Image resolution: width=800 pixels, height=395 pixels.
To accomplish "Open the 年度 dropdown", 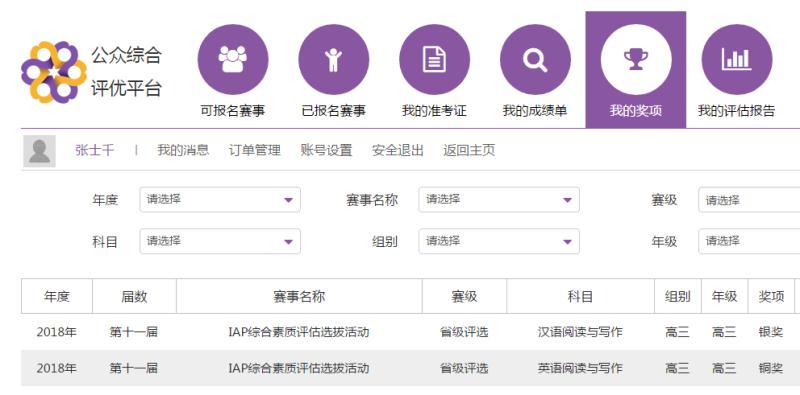I will (220, 200).
